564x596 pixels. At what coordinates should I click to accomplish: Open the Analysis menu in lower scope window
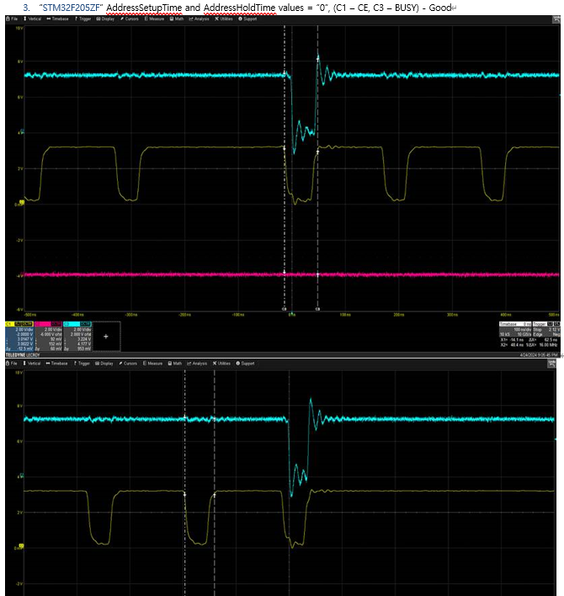point(197,363)
